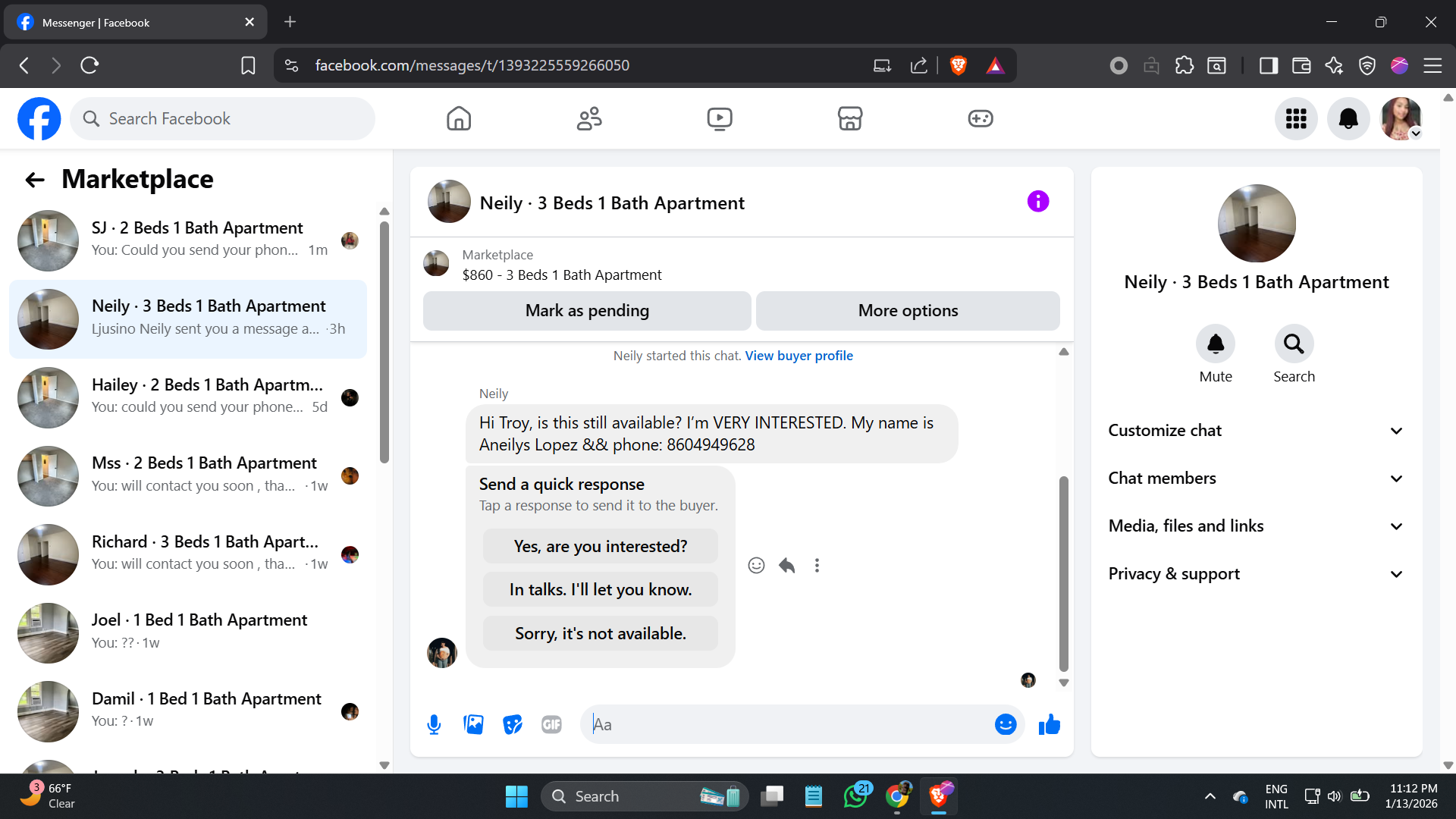The image size is (1456, 819).
Task: Toggle browser sidebar panel button
Action: tap(1268, 65)
